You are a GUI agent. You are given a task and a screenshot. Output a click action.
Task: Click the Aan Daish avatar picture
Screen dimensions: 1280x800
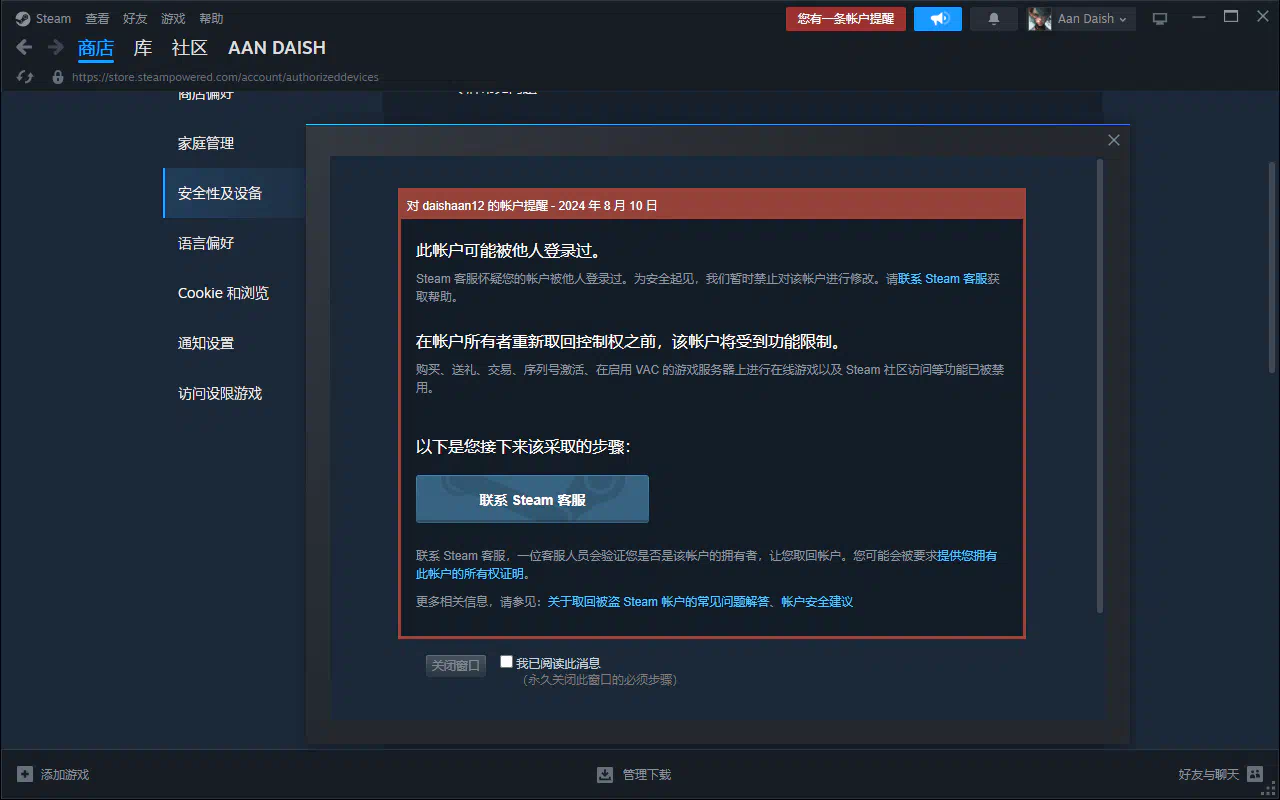[x=1040, y=19]
